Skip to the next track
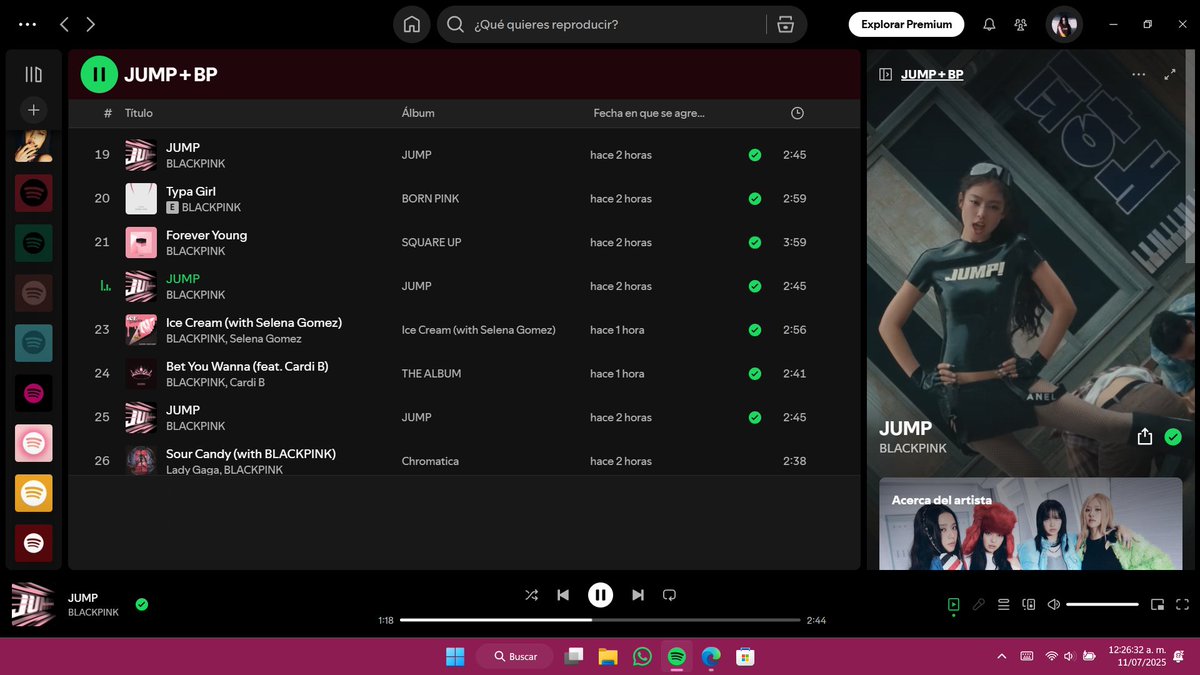Viewport: 1200px width, 675px height. point(638,595)
